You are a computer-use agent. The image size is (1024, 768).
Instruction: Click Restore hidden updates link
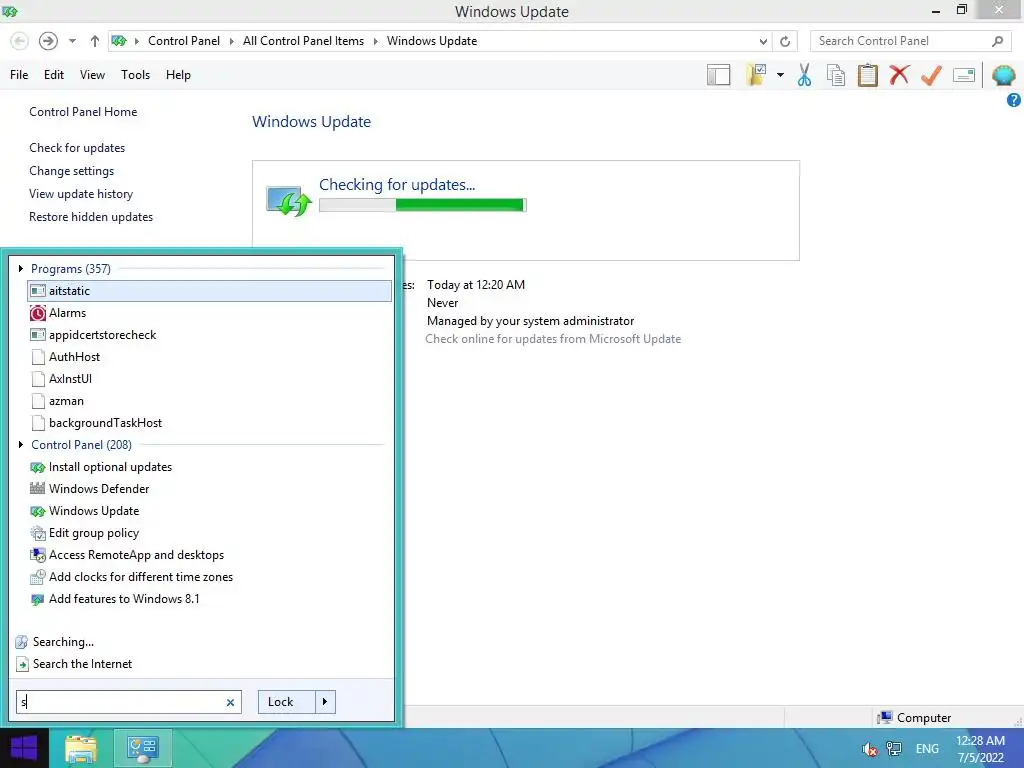91,217
